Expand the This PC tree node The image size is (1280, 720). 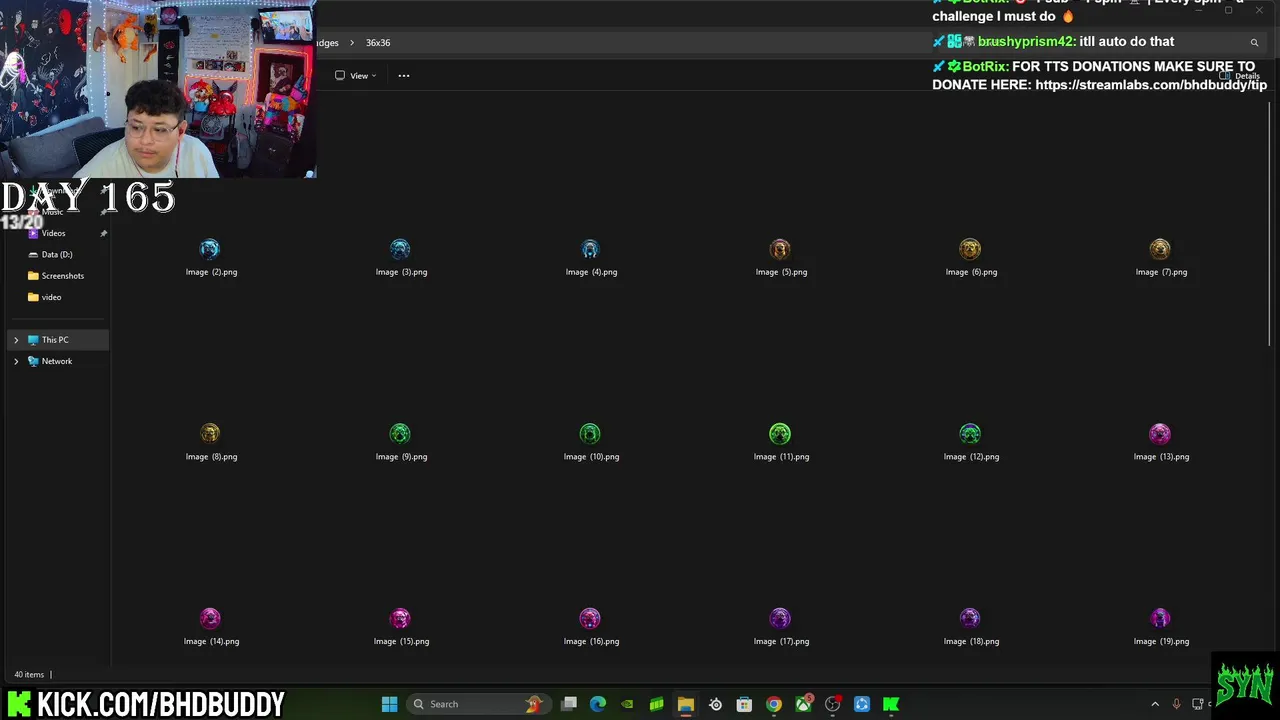(16, 340)
